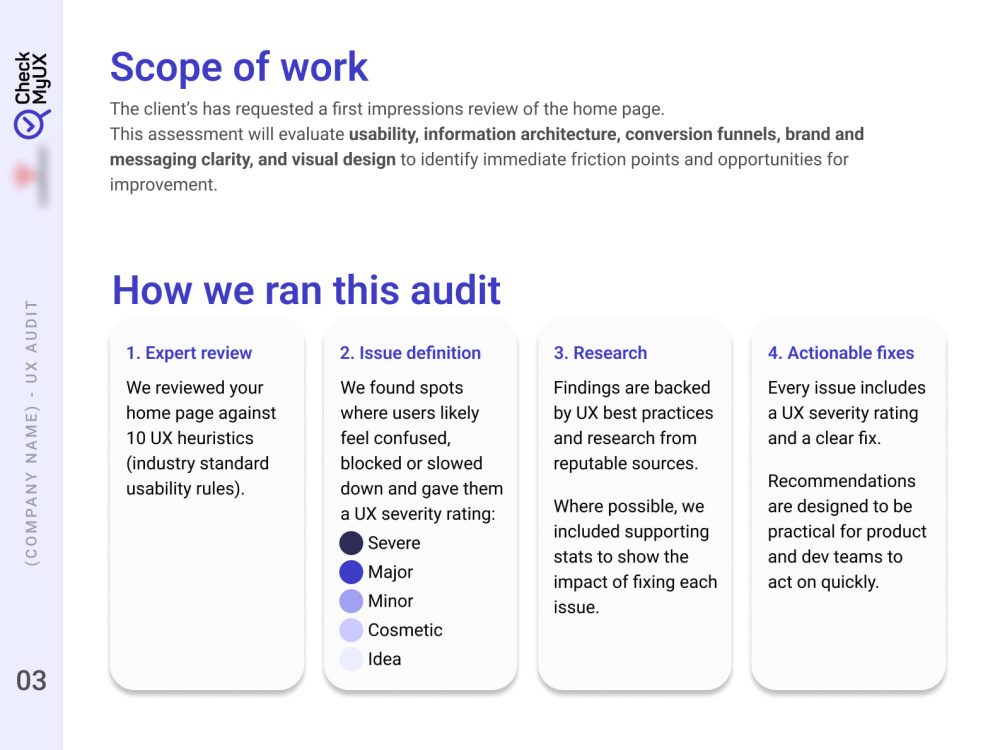Screen dimensions: 1000x750
Task: Select the Cosmetic severity color dot
Action: [x=351, y=630]
